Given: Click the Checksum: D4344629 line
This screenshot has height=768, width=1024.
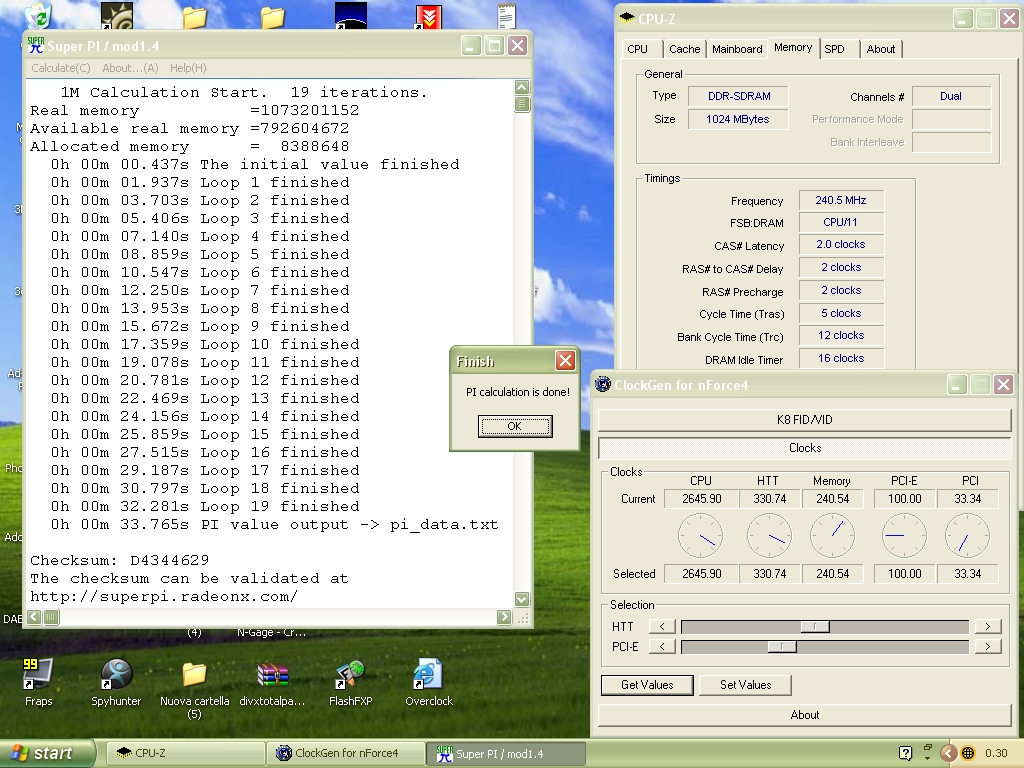Looking at the screenshot, I should (120, 560).
